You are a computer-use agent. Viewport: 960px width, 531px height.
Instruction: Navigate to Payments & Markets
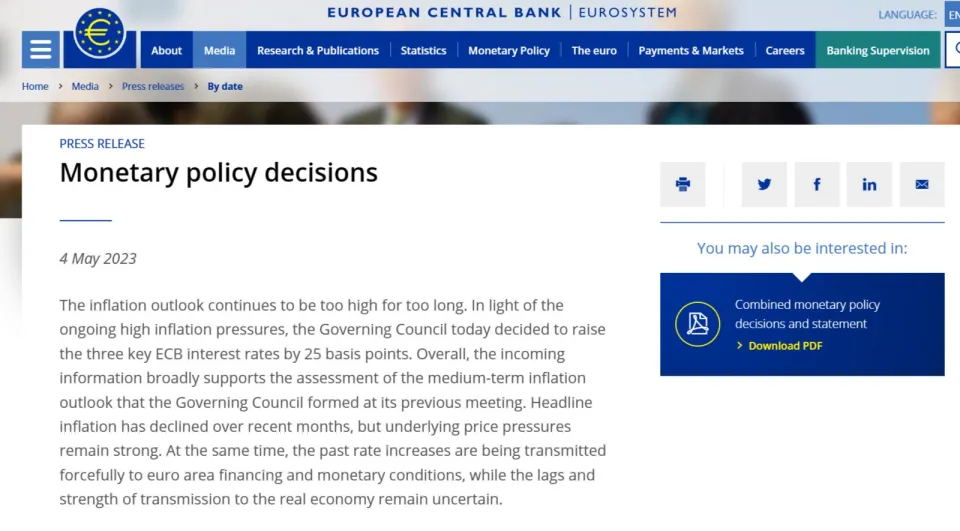point(691,50)
